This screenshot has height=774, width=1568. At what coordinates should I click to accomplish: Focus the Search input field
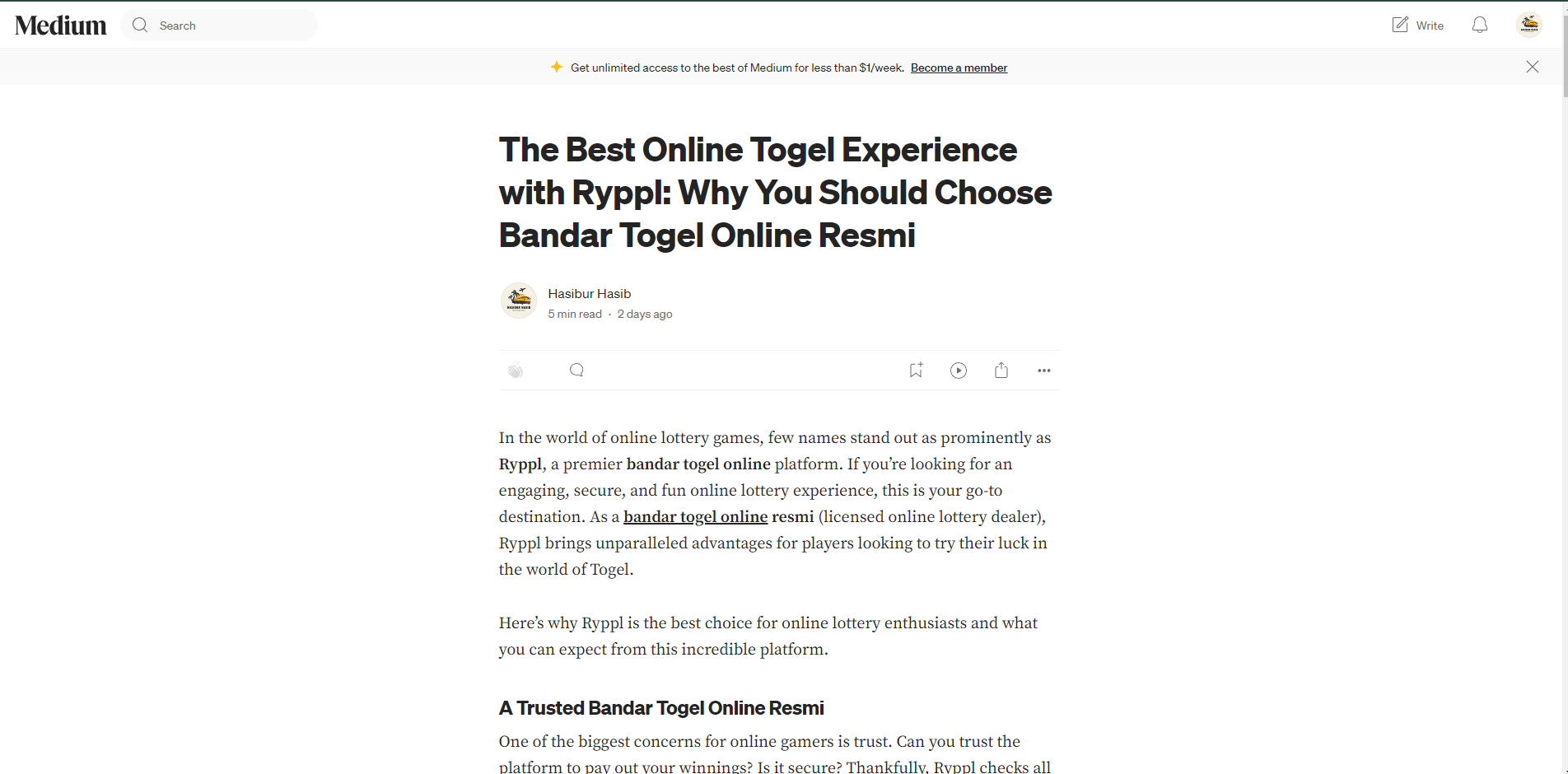[219, 25]
